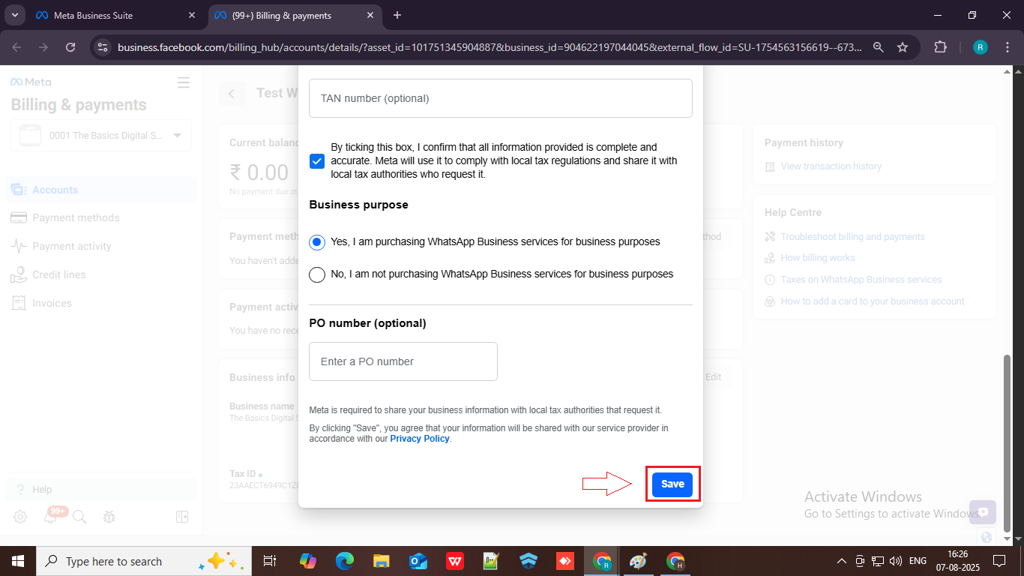Open Credit lines in the sidebar
This screenshot has height=576, width=1024.
(x=101, y=275)
